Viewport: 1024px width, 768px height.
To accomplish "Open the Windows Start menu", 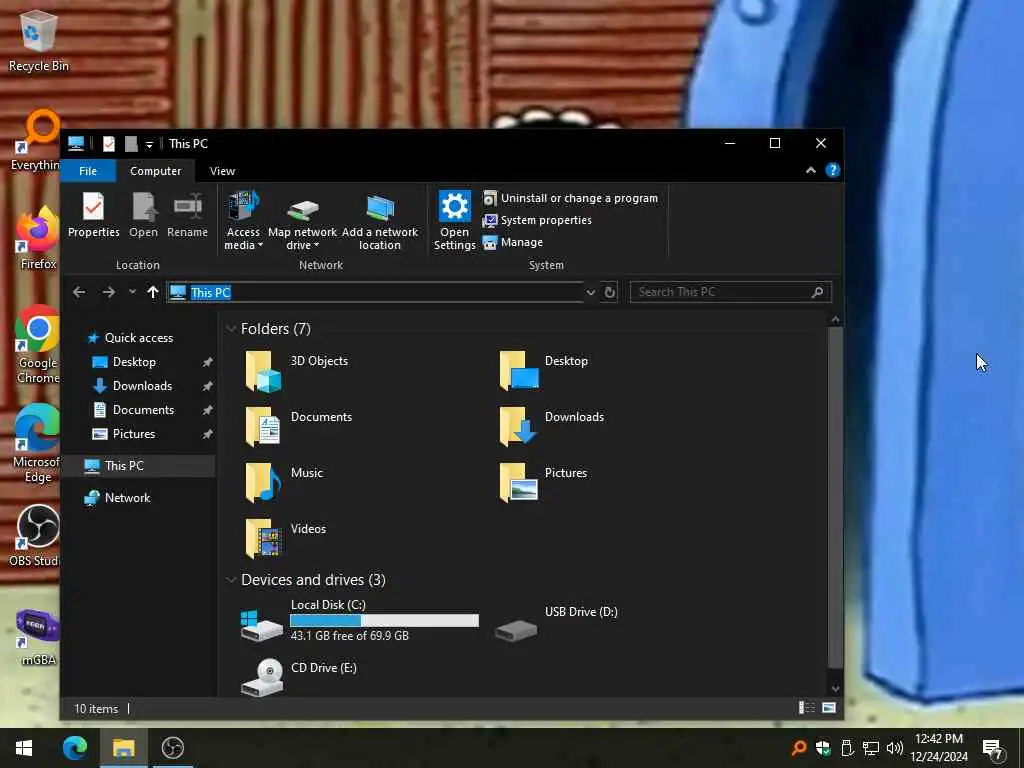I will [x=24, y=748].
